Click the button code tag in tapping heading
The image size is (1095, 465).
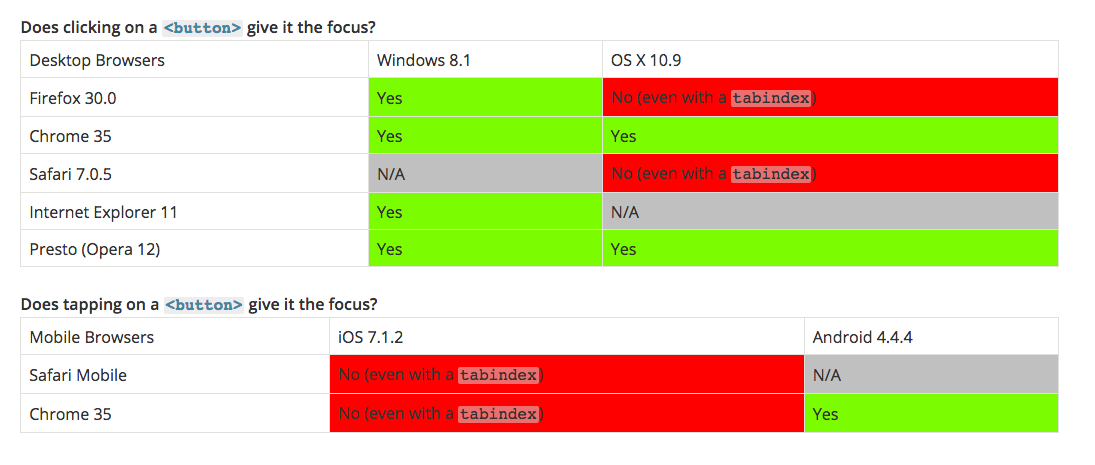pyautogui.click(x=204, y=305)
